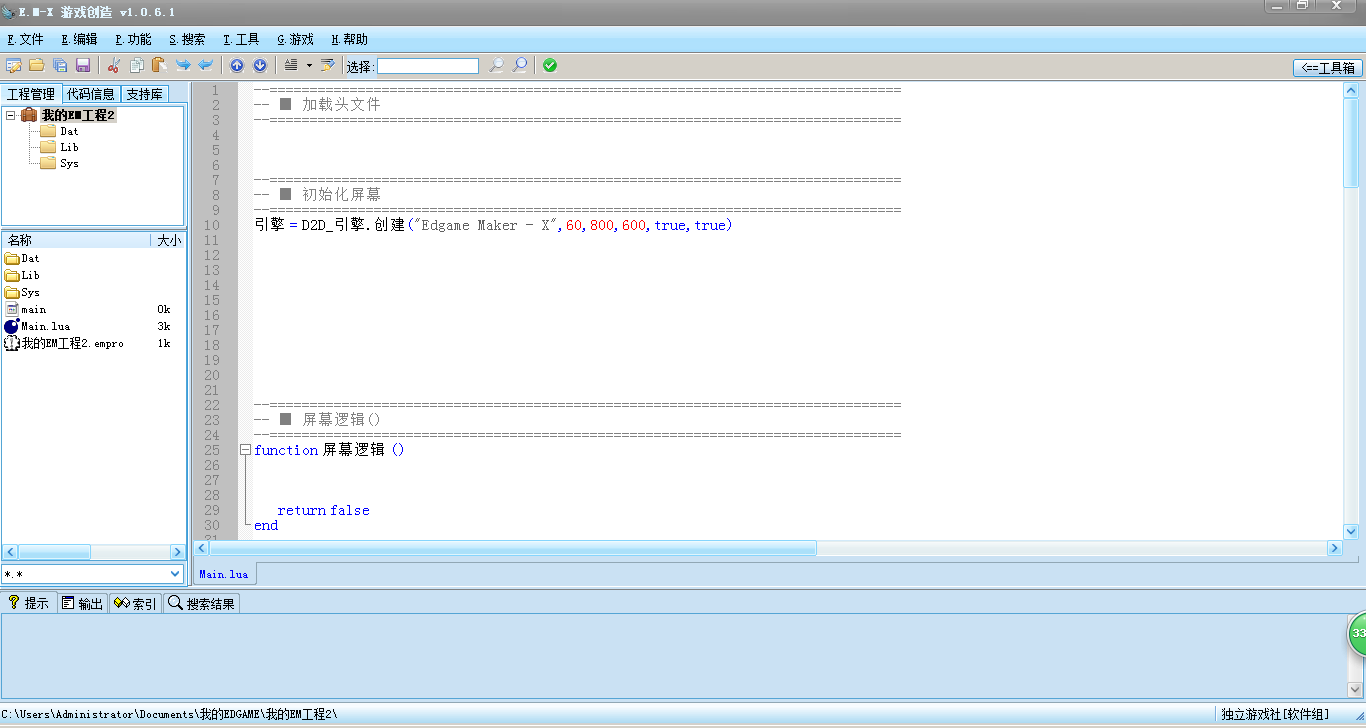1366x728 pixels.
Task: Click the 名称 column header
Action: (x=76, y=240)
